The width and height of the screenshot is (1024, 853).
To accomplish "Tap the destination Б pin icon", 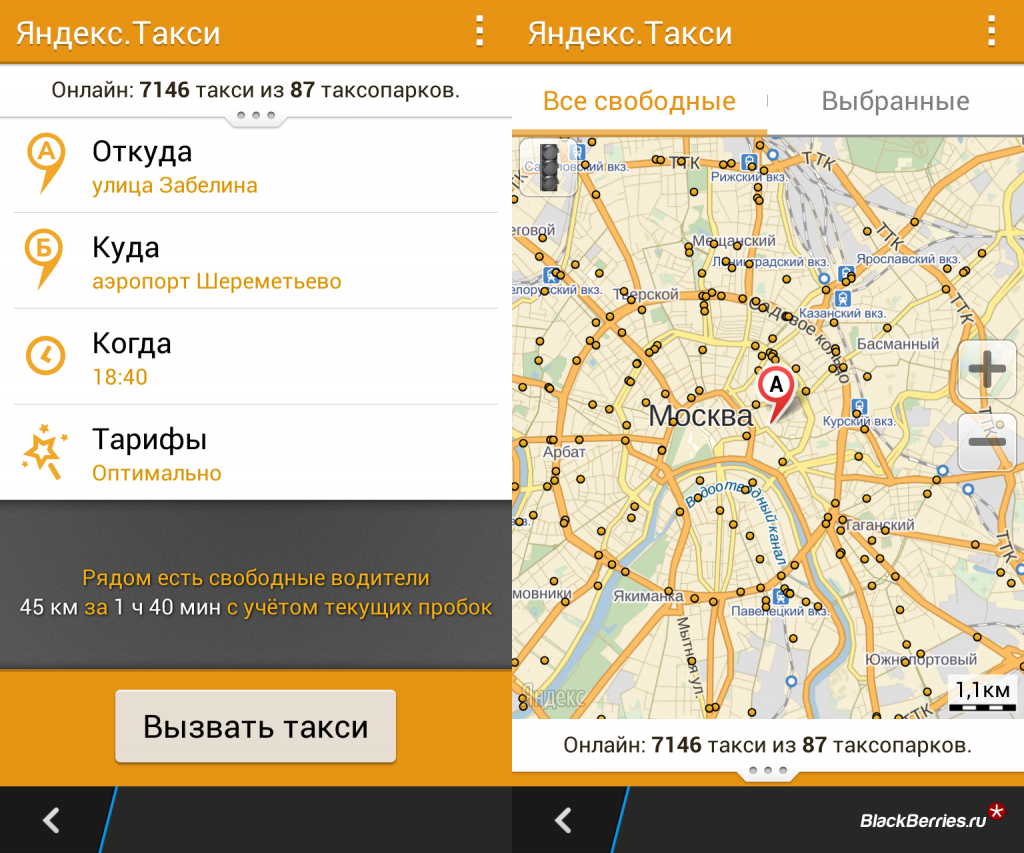I will tap(43, 259).
